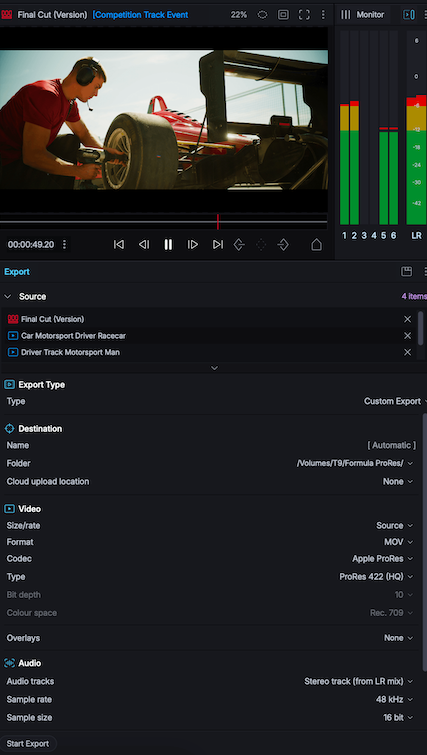427x755 pixels.
Task: Select the Monitor panel tab
Action: [370, 15]
